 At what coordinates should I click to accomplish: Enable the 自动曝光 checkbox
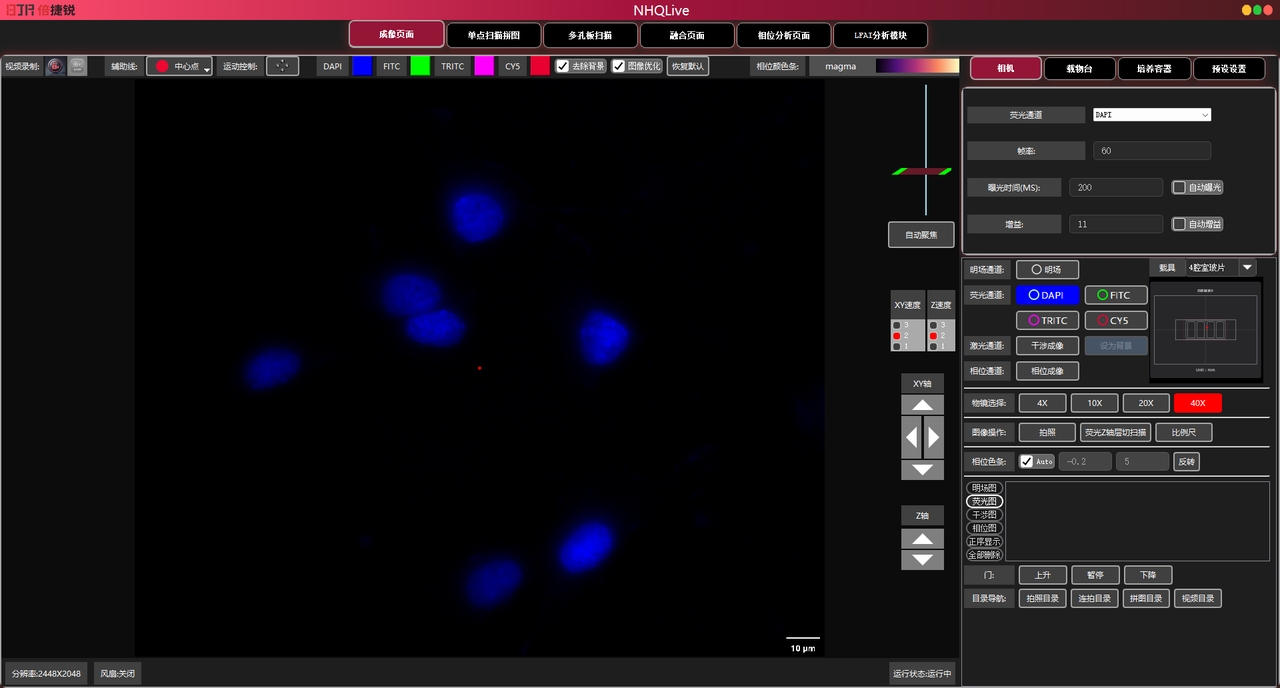tap(1179, 187)
